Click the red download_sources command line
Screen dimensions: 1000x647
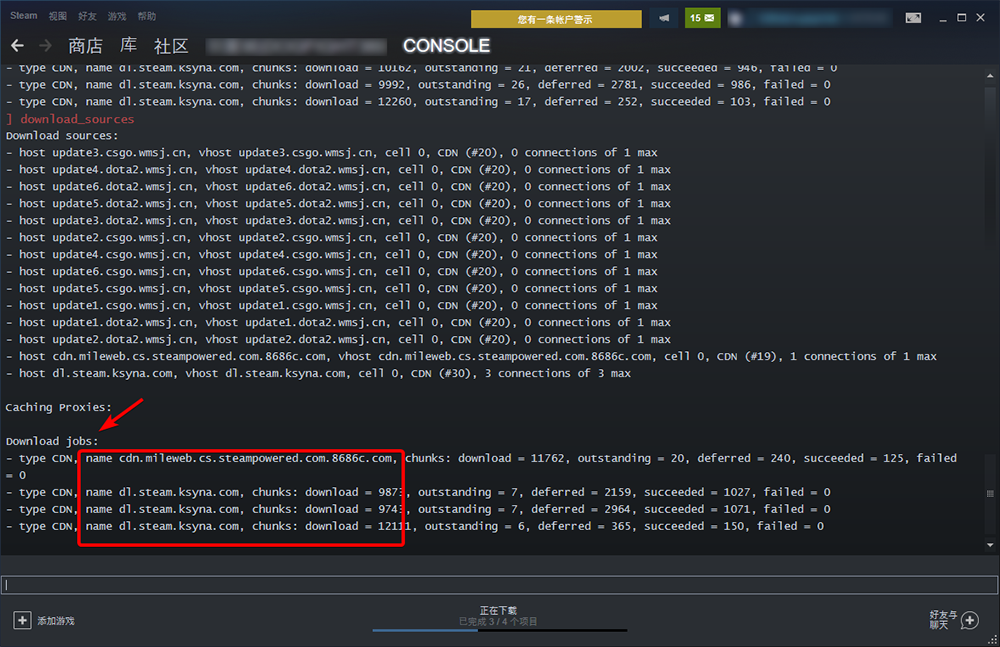pos(70,119)
